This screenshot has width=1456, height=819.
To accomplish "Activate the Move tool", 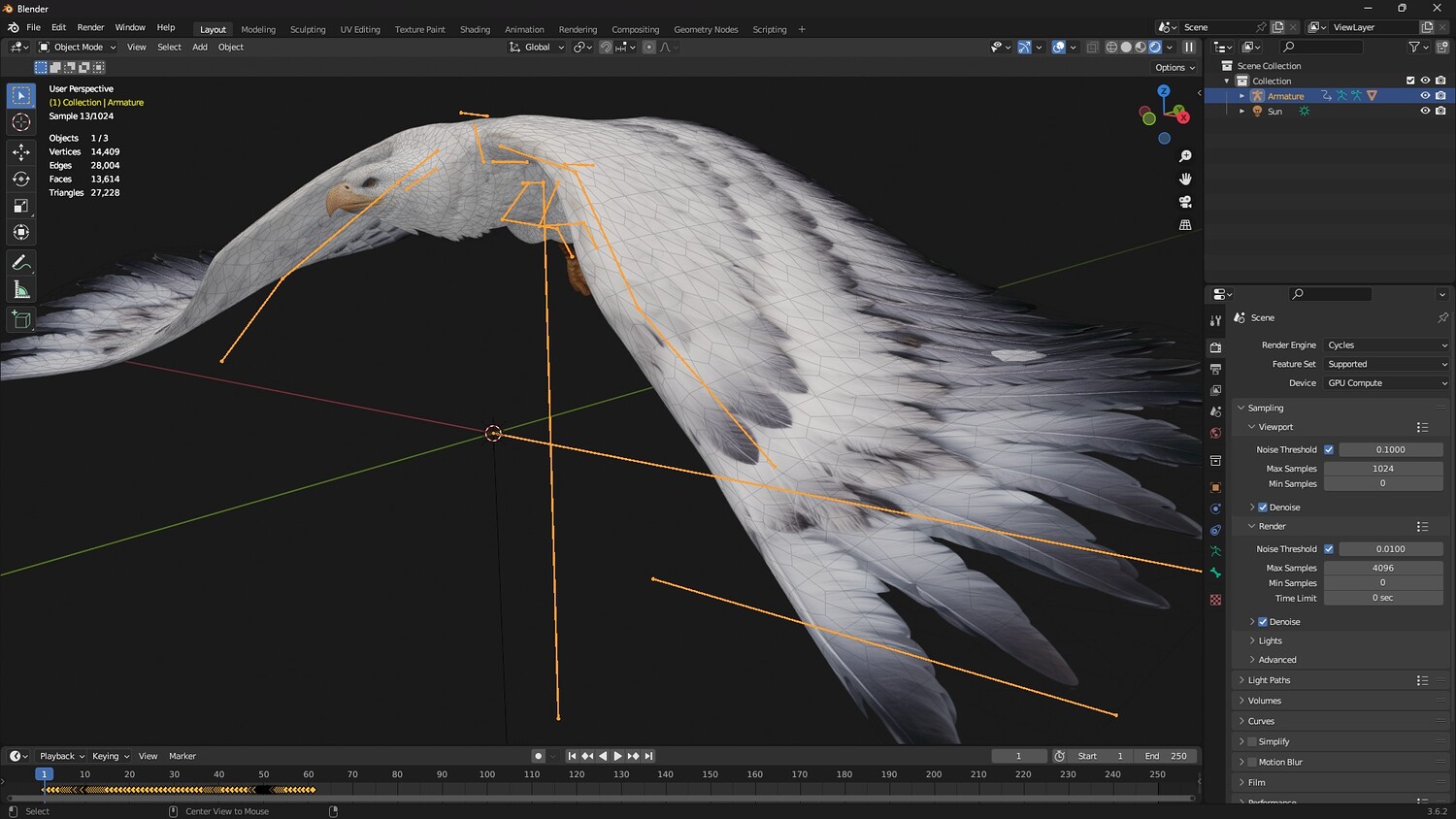I will pyautogui.click(x=21, y=152).
